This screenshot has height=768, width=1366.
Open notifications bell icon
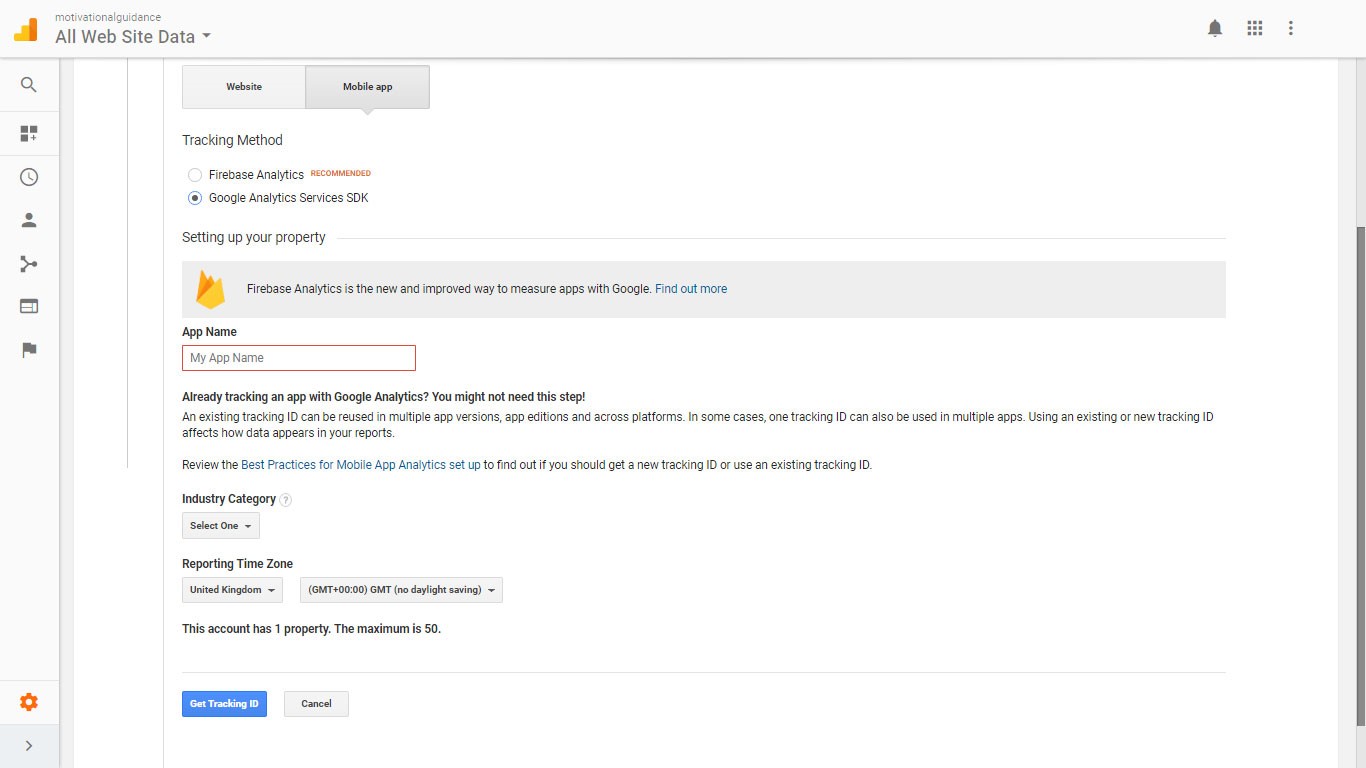point(1215,29)
